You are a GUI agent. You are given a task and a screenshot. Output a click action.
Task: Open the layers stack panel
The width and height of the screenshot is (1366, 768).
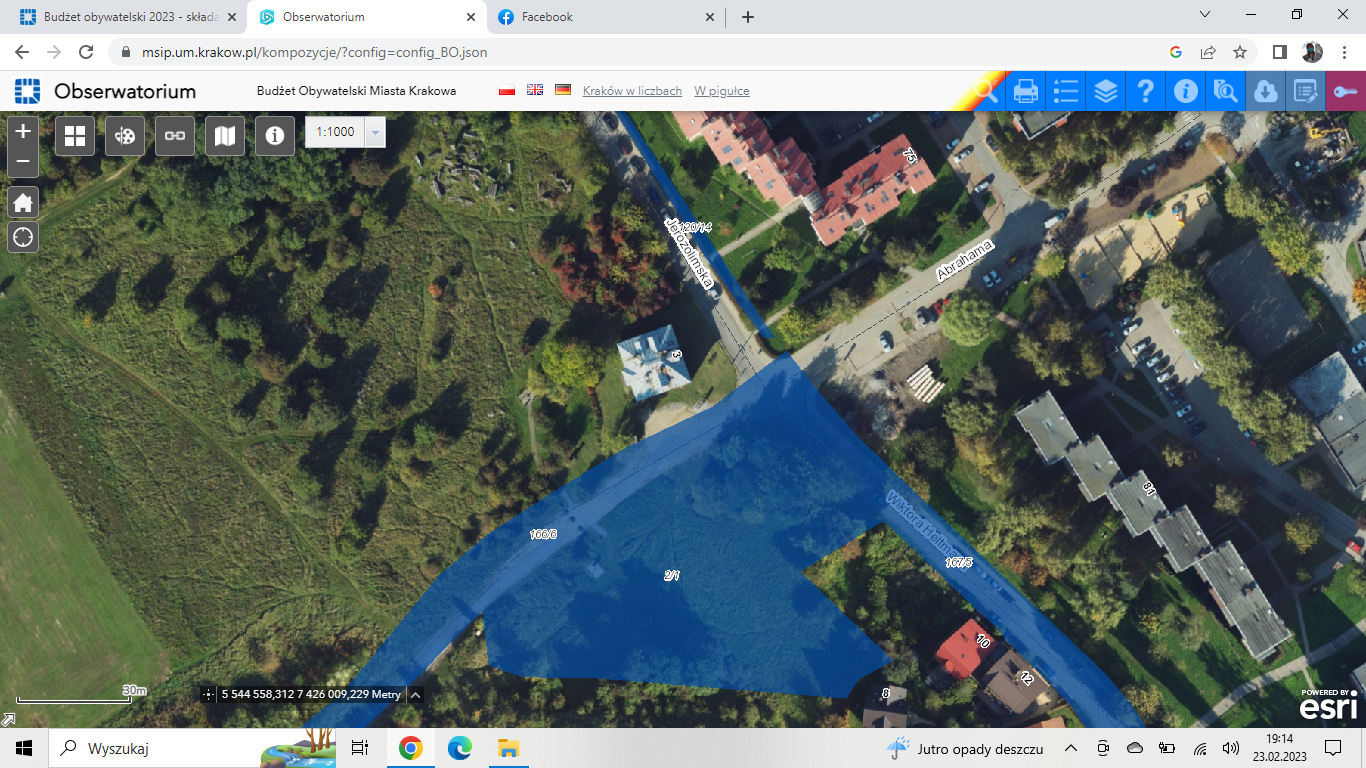1106,91
